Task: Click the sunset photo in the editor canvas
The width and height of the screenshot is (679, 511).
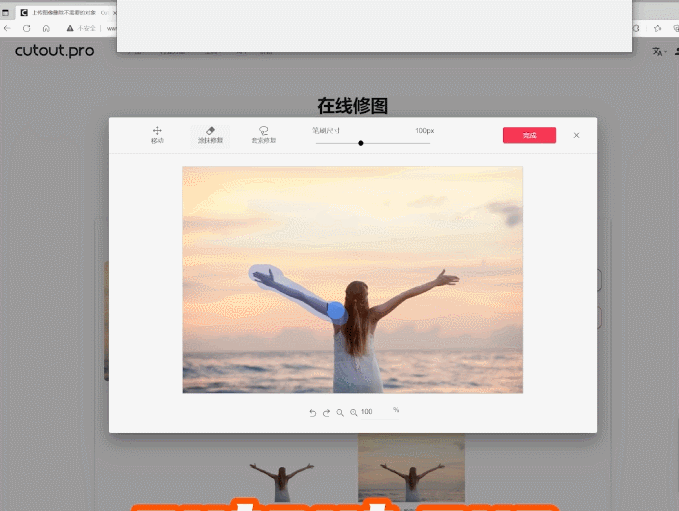Action: (352, 280)
